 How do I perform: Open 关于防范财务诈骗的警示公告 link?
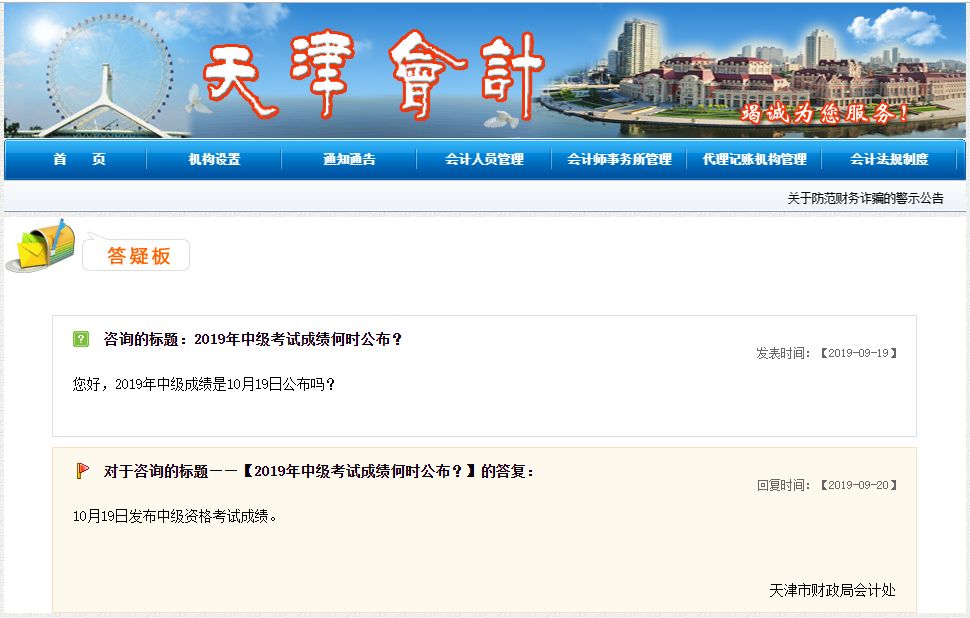point(865,197)
